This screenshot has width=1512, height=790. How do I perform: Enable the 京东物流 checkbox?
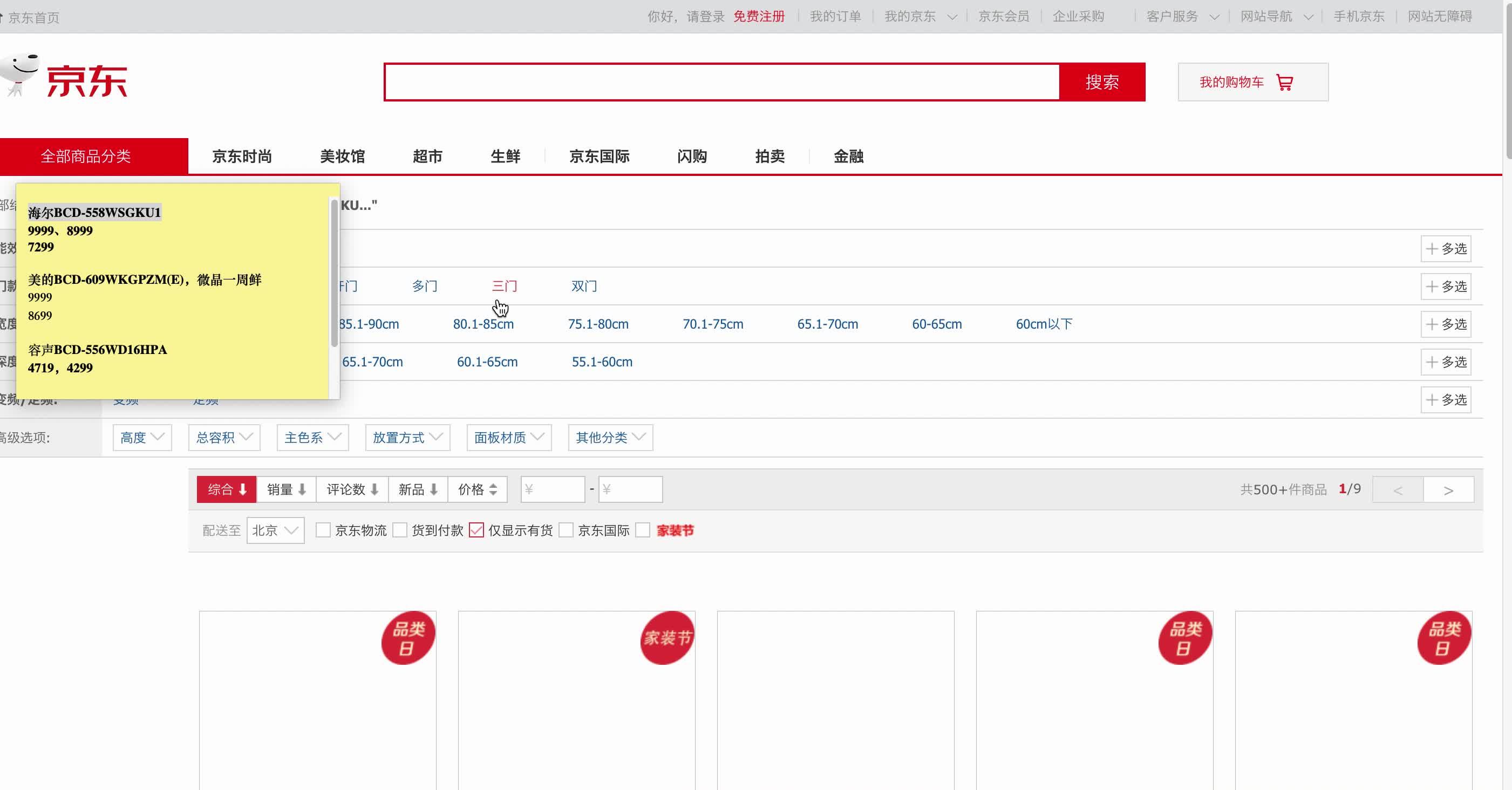coord(323,530)
